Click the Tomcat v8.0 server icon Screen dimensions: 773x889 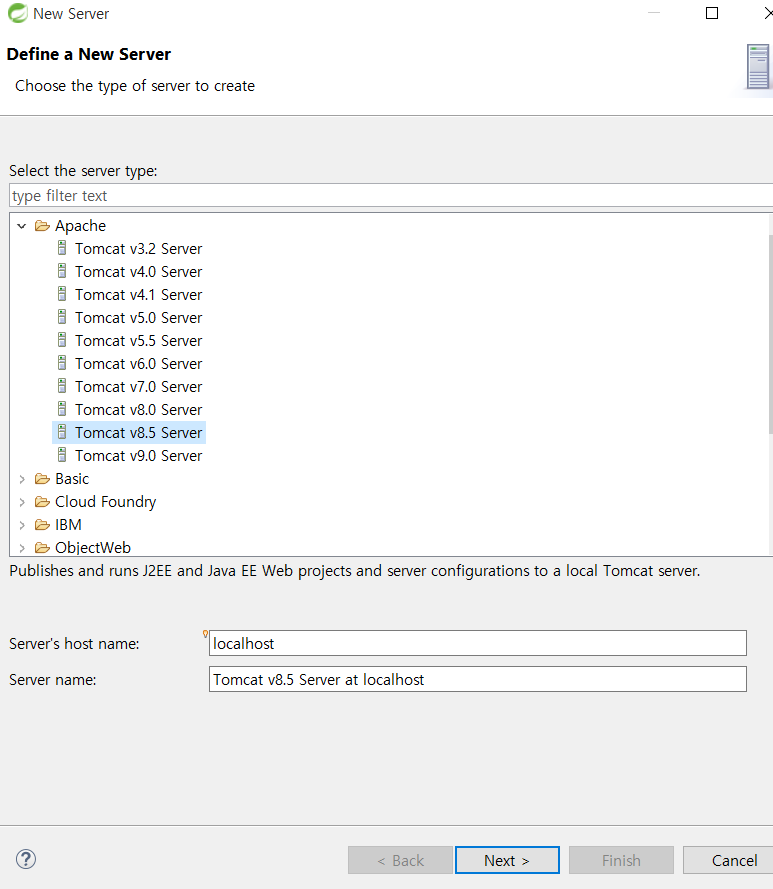[62, 409]
